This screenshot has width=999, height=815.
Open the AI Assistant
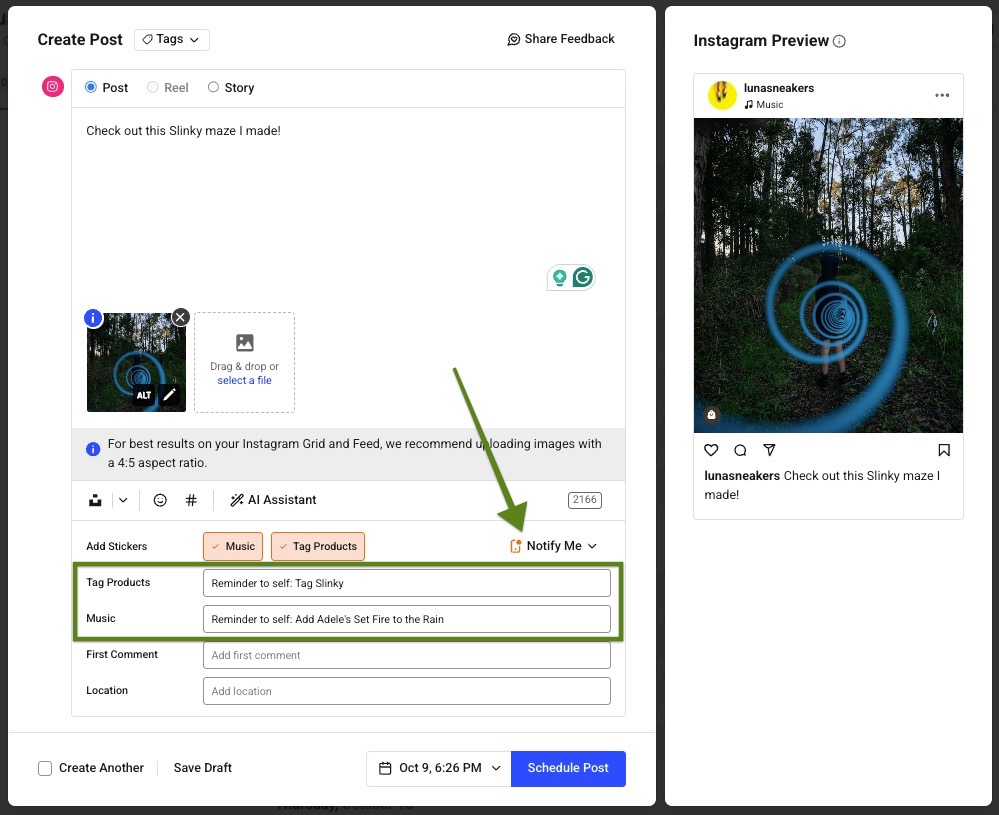point(273,500)
